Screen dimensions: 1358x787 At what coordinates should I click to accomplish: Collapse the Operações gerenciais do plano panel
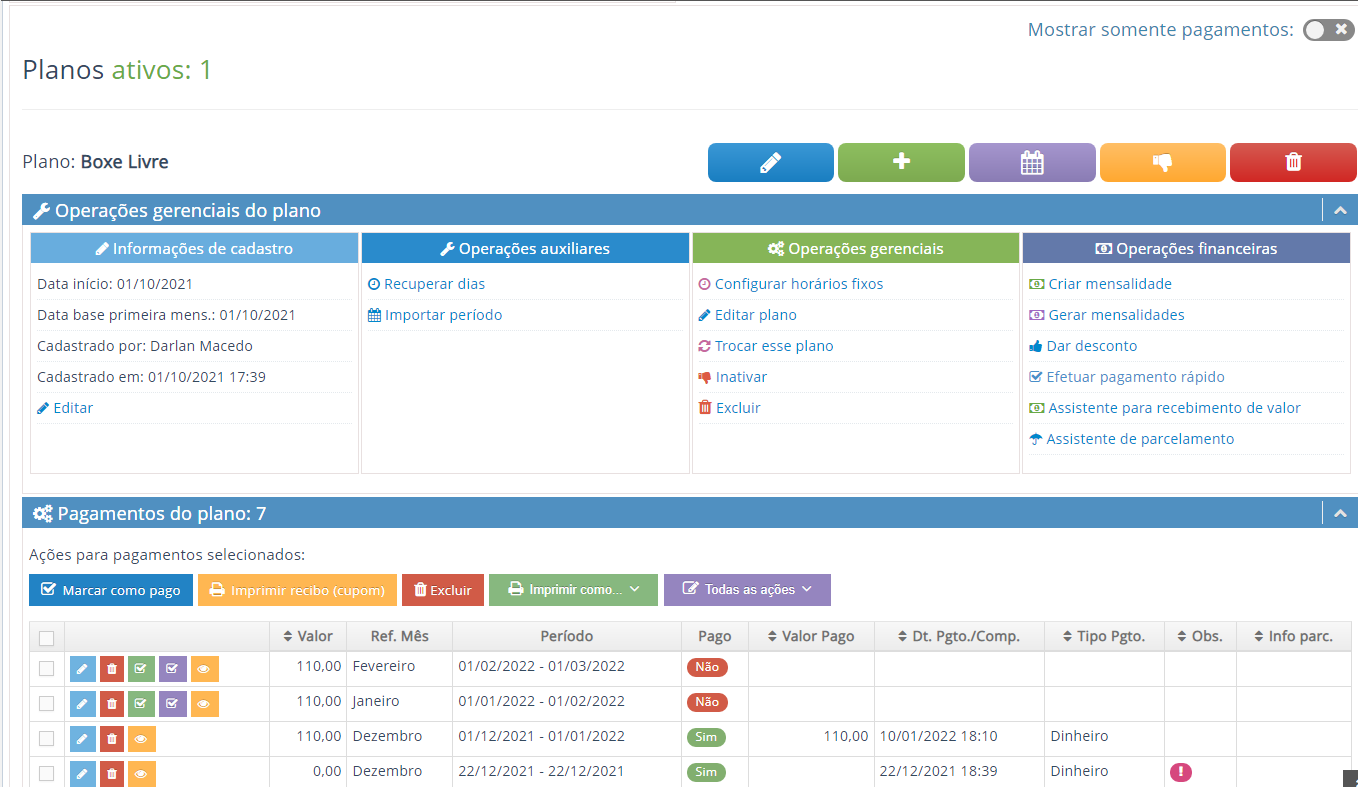(1340, 211)
